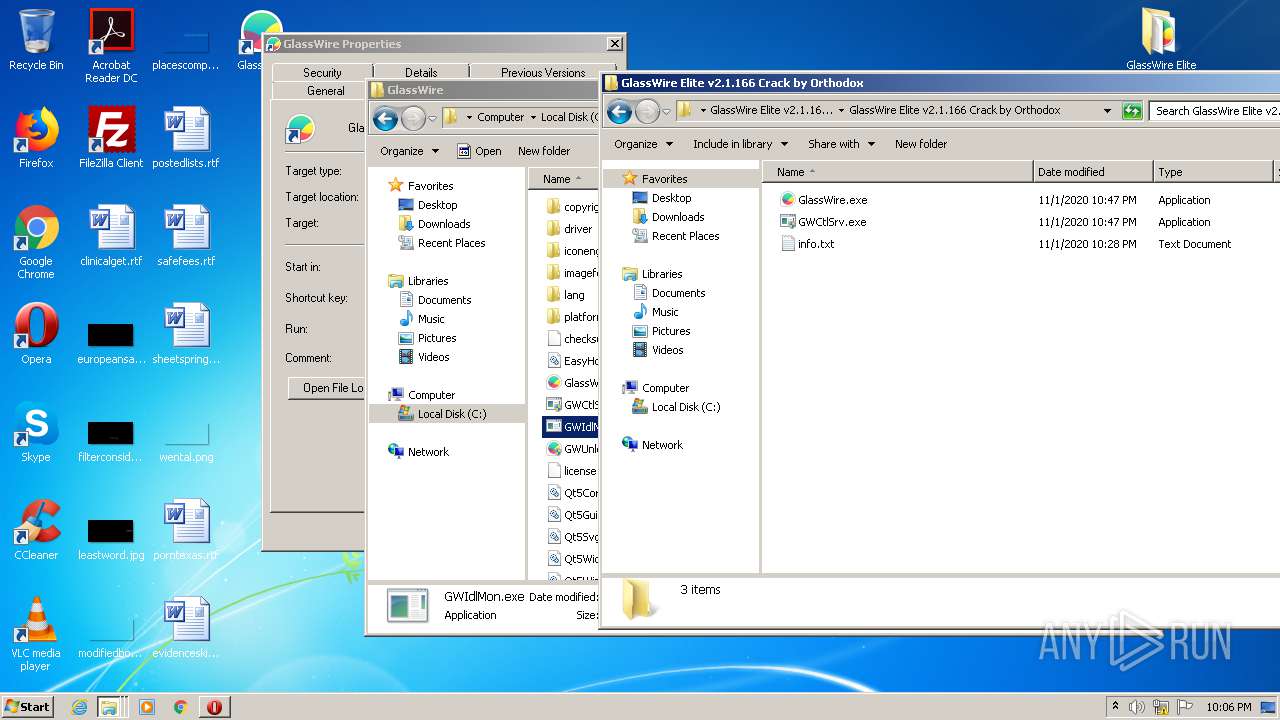Click search box in crack folder window
Screen dimensions: 1280x720
coord(1214,111)
